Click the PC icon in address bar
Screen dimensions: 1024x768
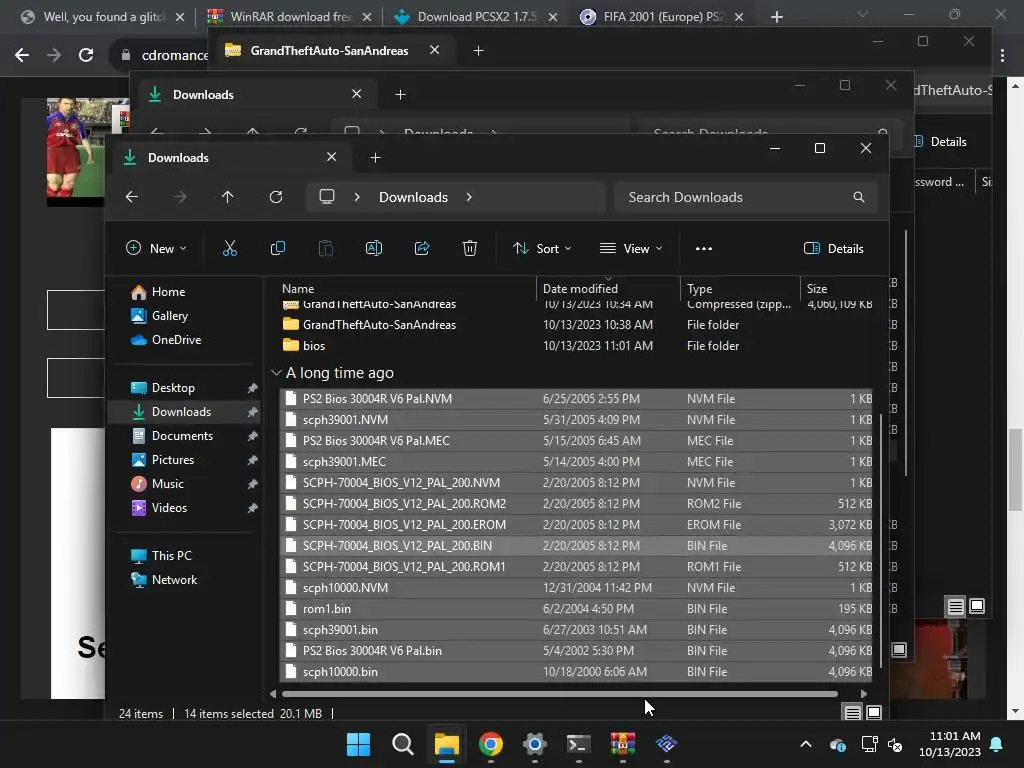coord(327,197)
